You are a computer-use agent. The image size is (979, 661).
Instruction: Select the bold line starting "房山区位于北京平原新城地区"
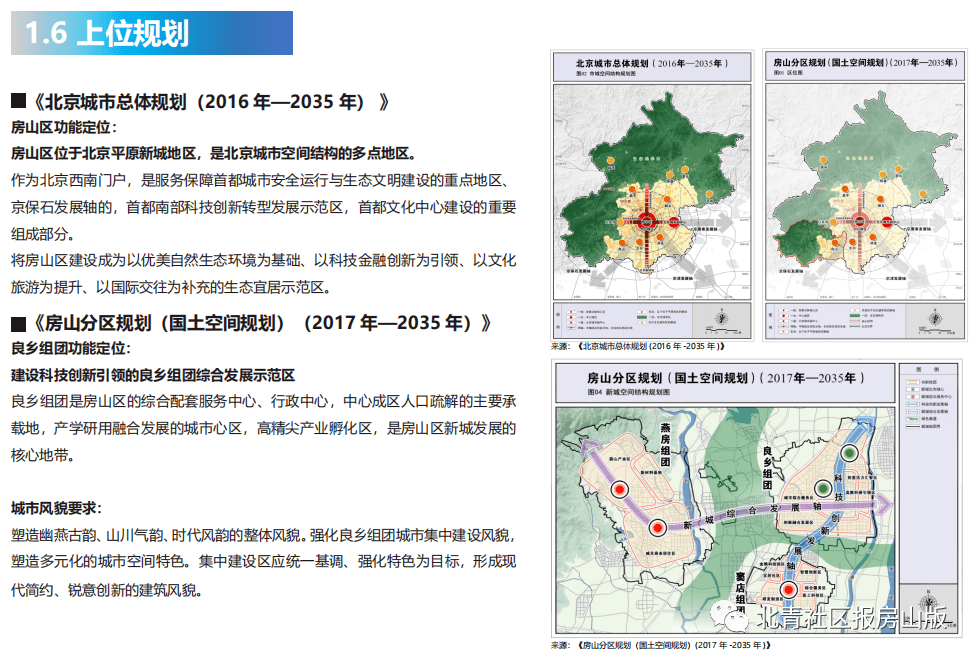pos(214,154)
